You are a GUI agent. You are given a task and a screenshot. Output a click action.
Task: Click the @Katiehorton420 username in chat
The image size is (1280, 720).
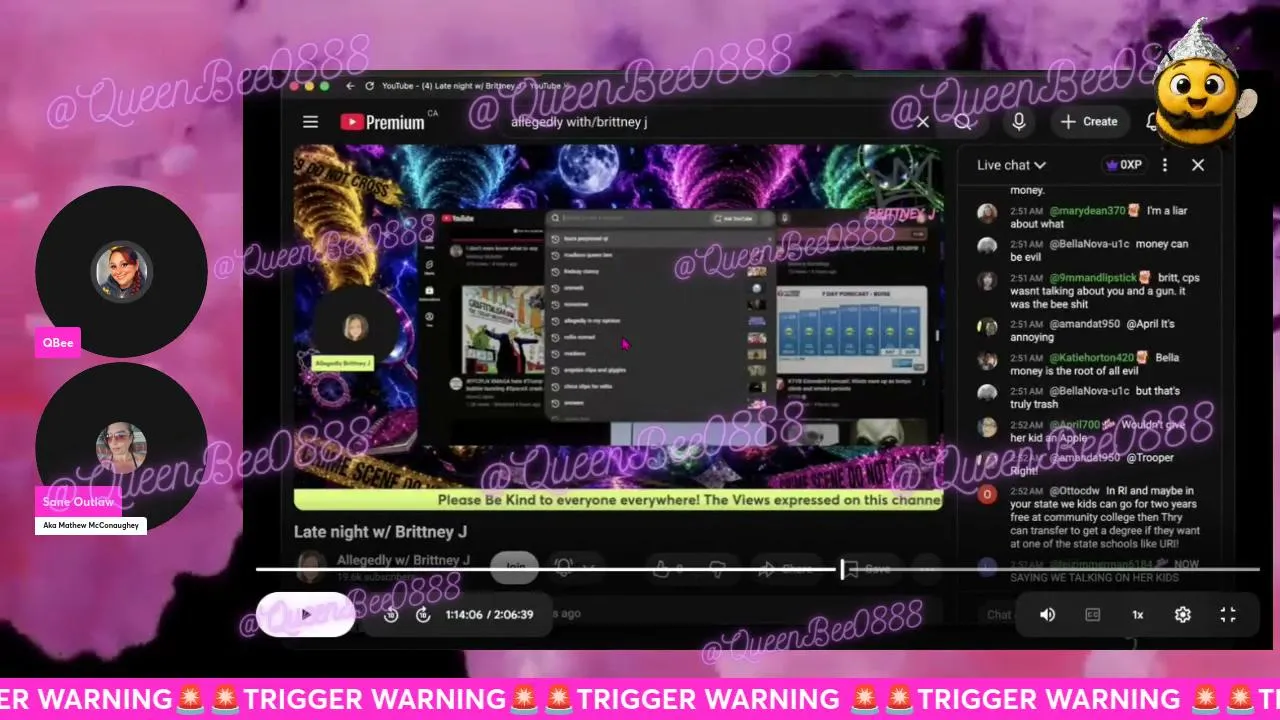pos(1092,357)
